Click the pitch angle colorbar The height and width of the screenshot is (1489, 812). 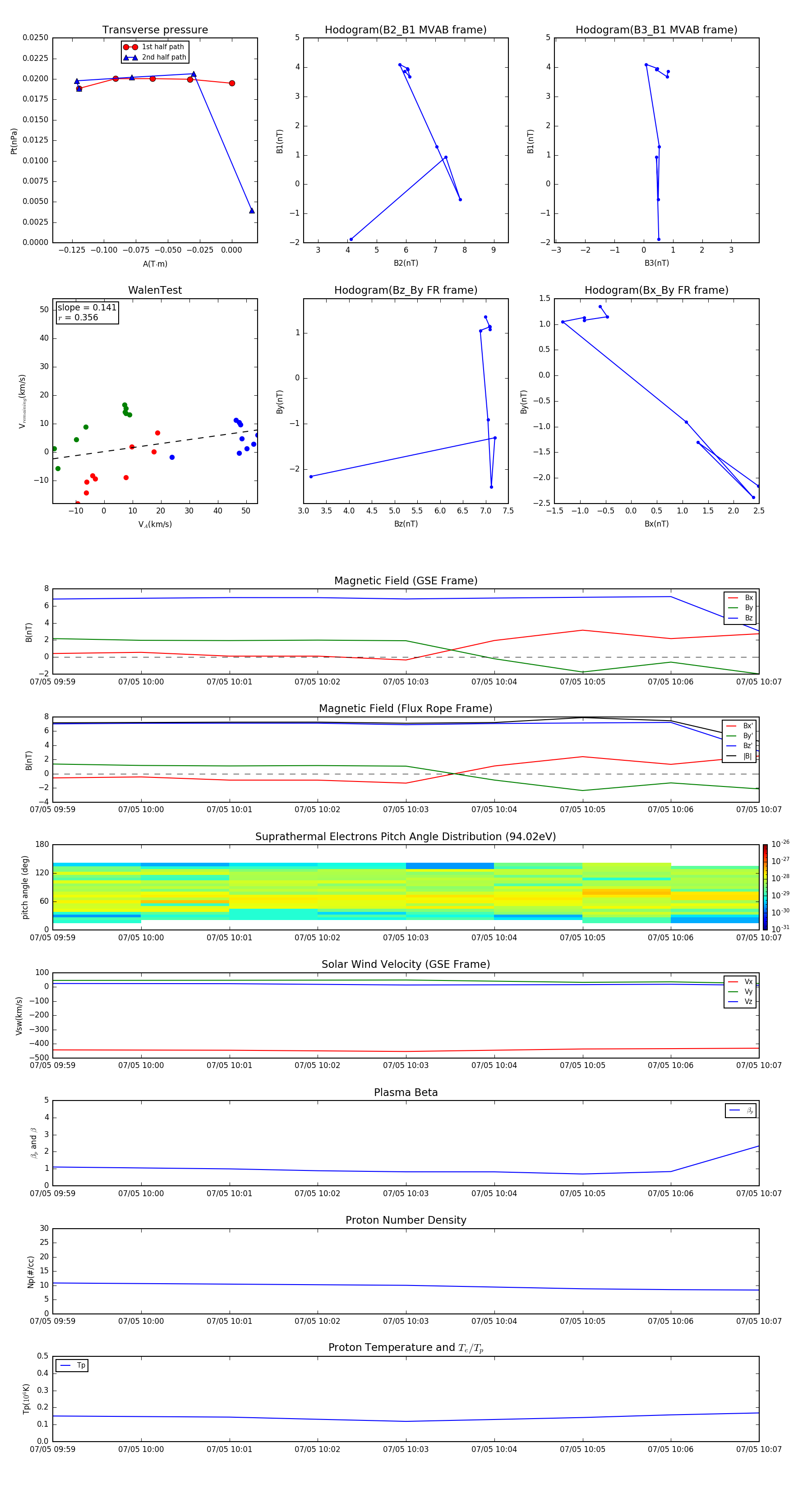coord(765,887)
